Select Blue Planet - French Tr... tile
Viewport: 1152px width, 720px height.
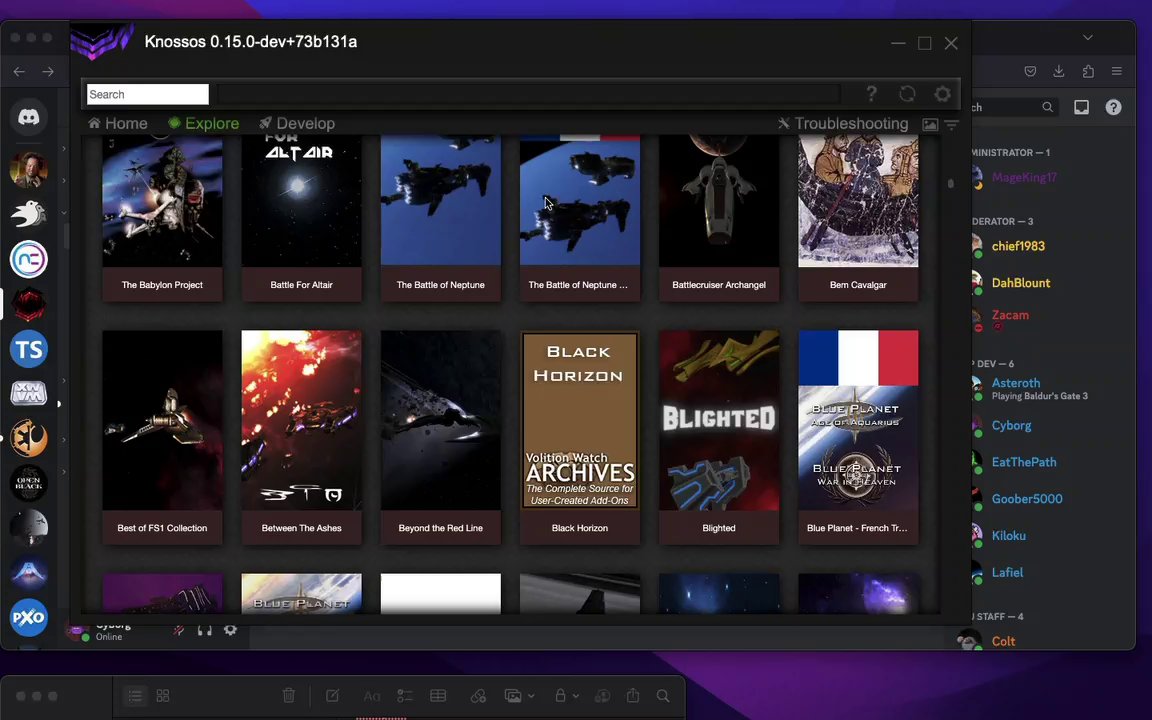[858, 437]
